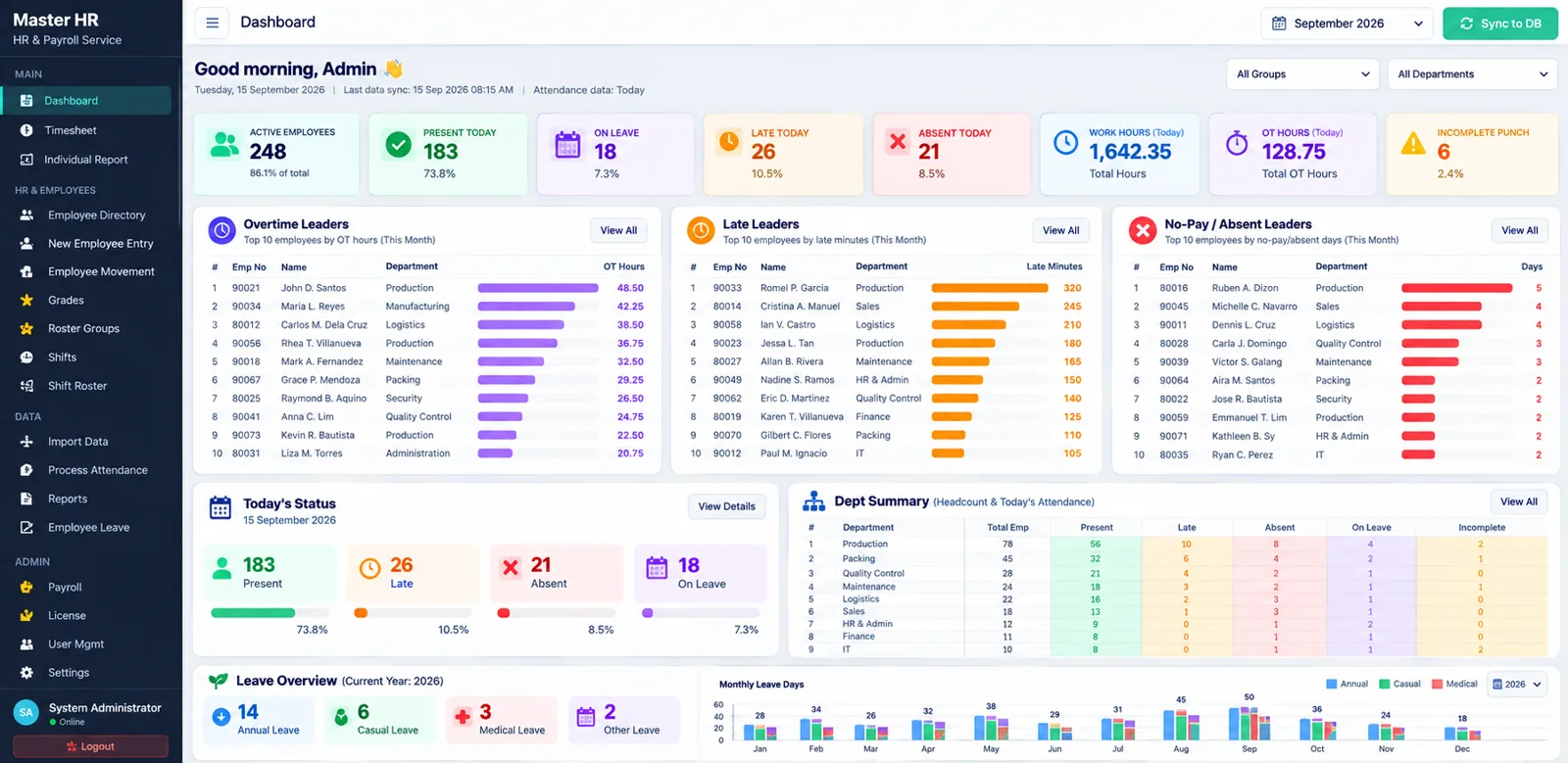This screenshot has width=1568, height=763.
Task: Click the Logout button
Action: 90,746
